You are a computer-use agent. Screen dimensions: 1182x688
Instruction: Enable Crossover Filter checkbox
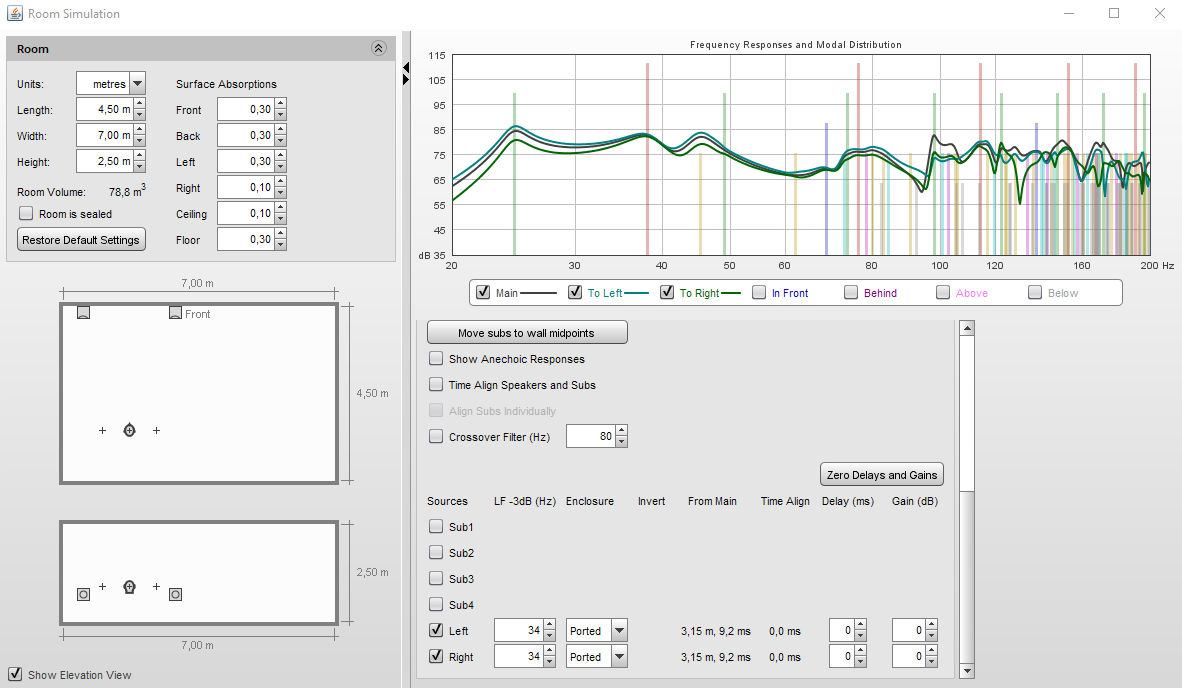pyautogui.click(x=436, y=436)
